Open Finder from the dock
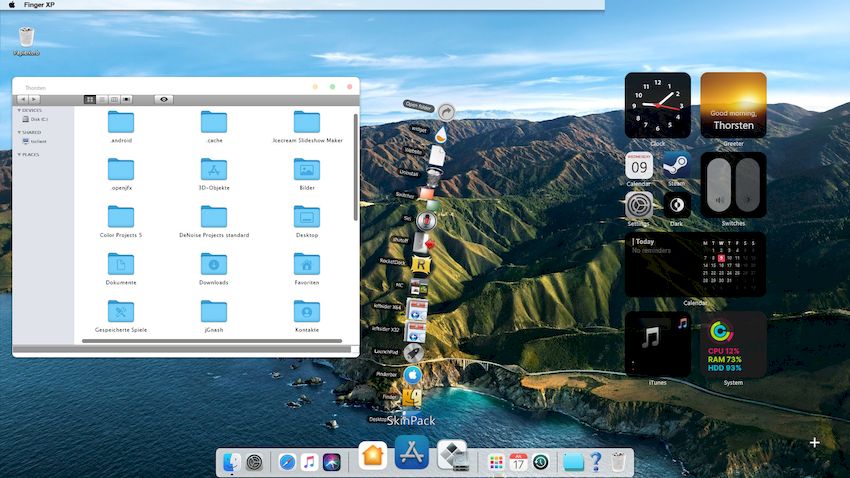 tap(232, 462)
